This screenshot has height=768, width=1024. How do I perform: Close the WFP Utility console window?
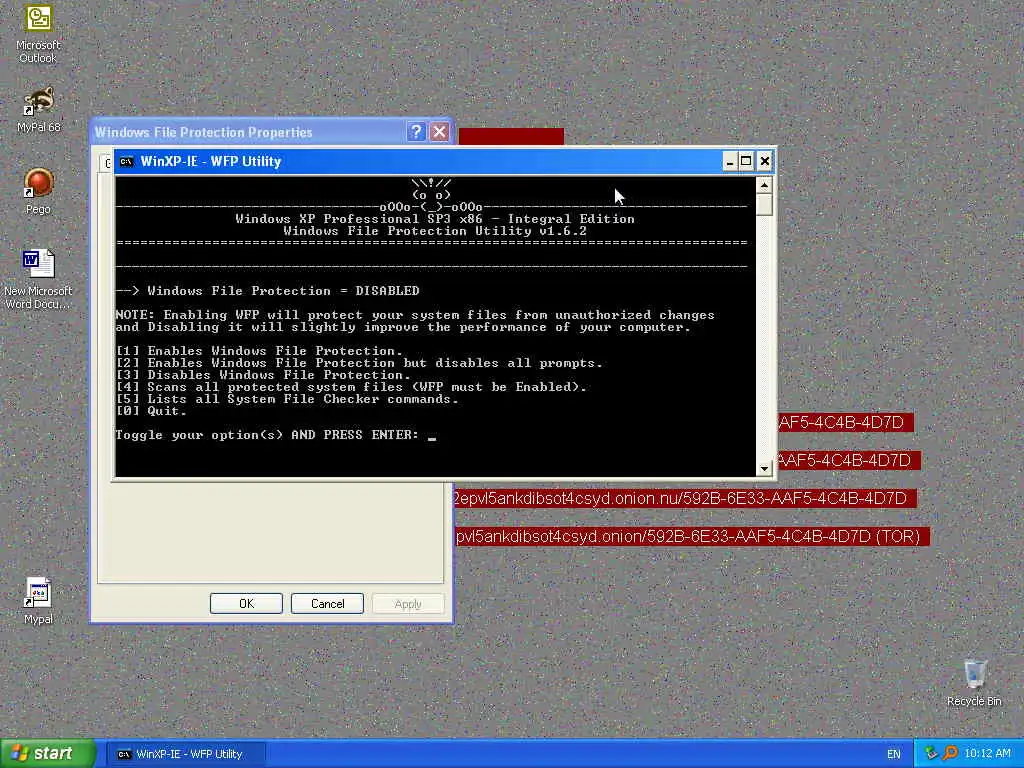click(765, 161)
